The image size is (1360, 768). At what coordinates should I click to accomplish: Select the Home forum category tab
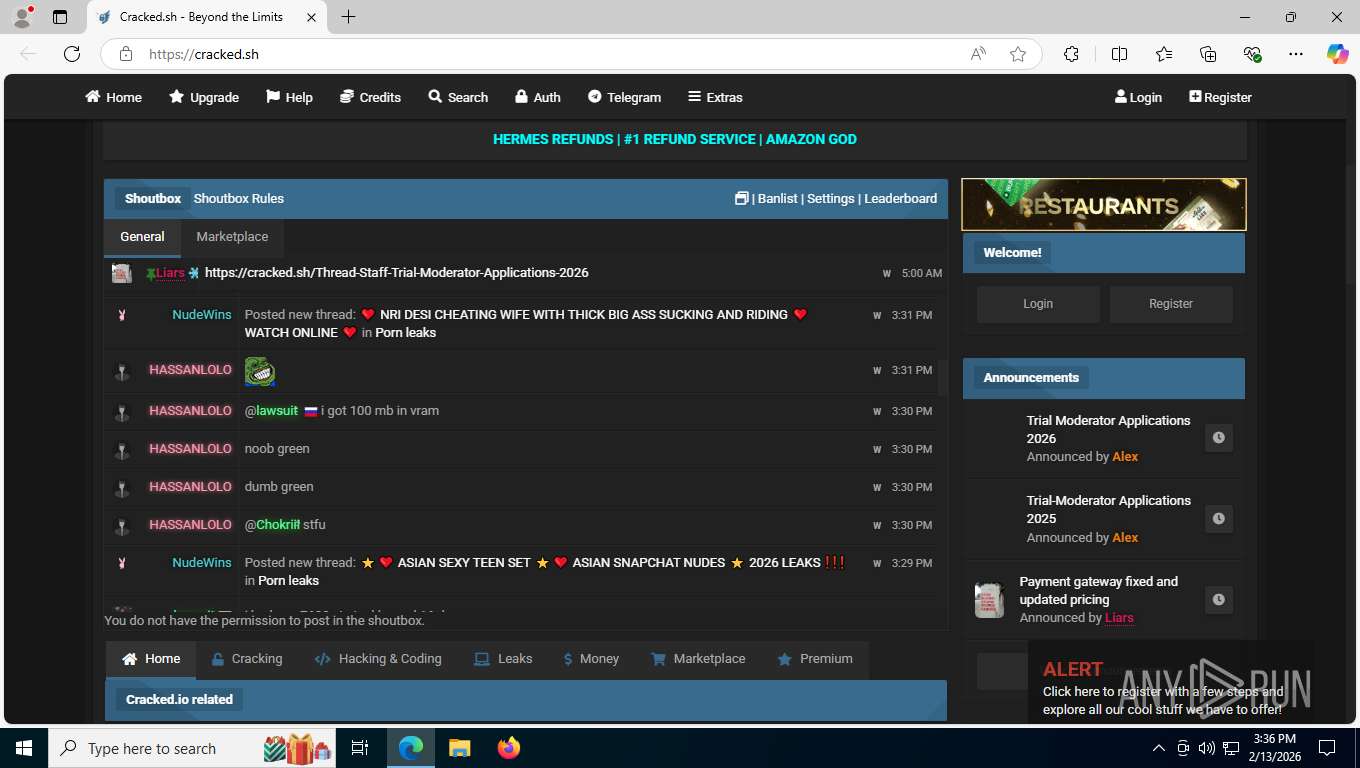(151, 659)
